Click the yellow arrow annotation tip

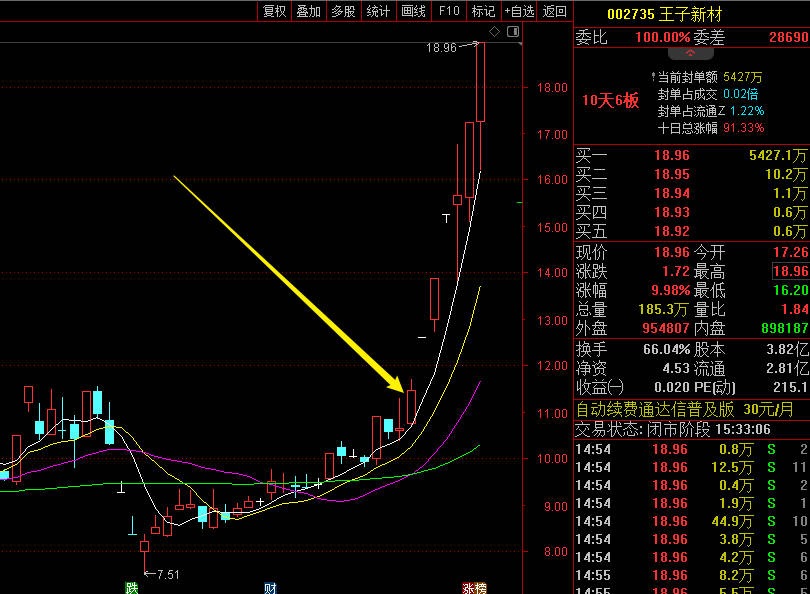(399, 387)
